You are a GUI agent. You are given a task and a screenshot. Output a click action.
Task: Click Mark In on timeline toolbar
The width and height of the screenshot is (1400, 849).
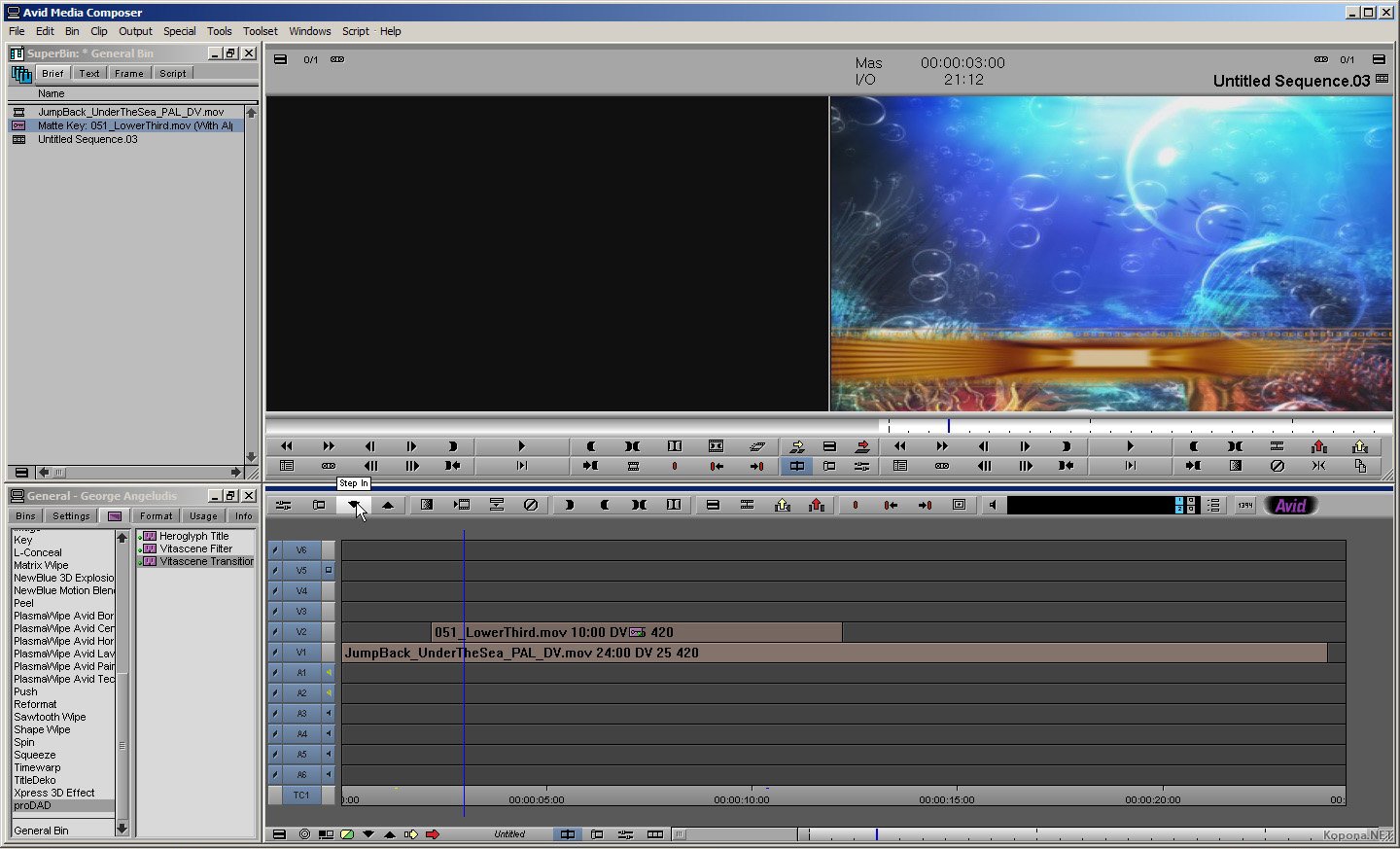[x=569, y=505]
